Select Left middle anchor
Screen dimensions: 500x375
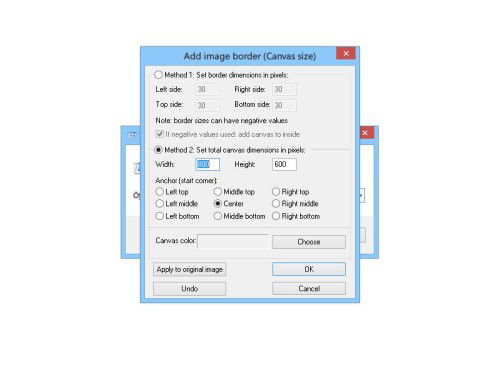(x=160, y=203)
